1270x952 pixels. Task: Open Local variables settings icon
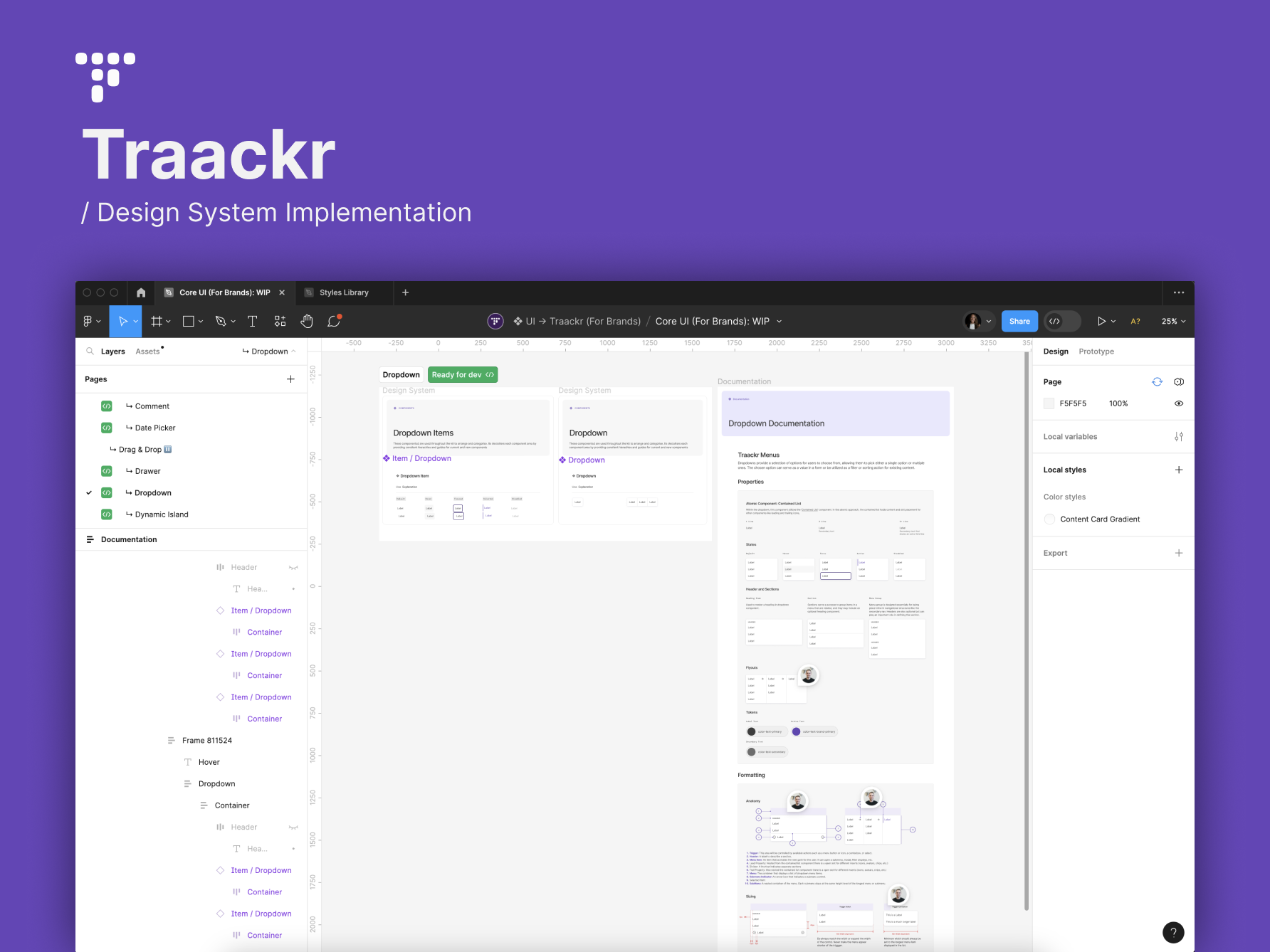tap(1179, 437)
